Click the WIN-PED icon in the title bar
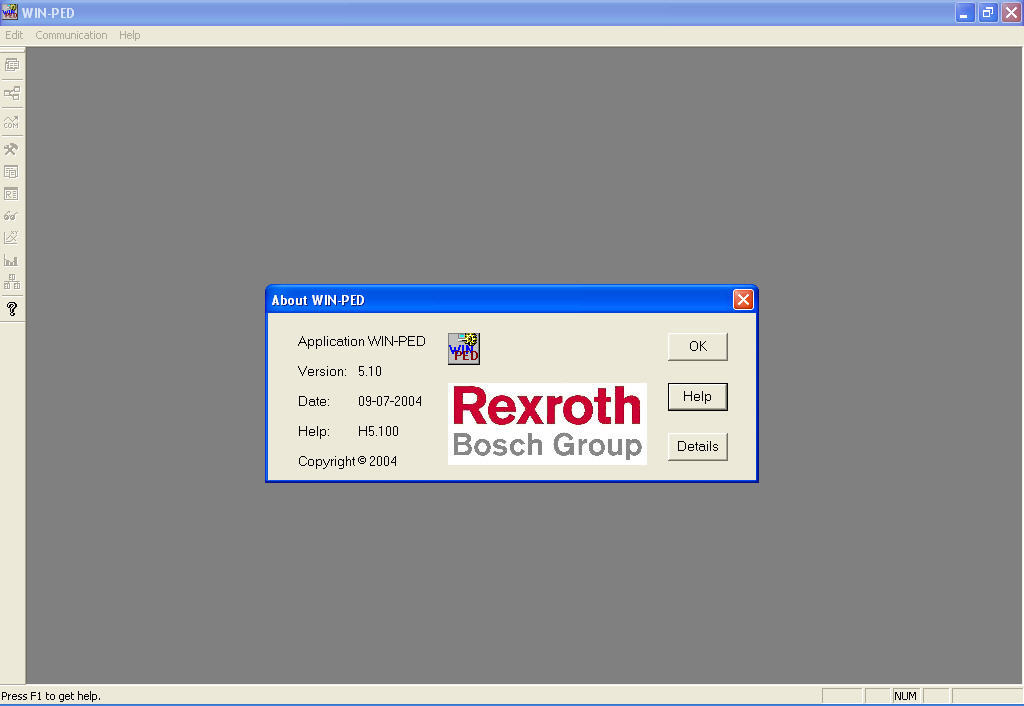The height and width of the screenshot is (706, 1024). pos(10,12)
